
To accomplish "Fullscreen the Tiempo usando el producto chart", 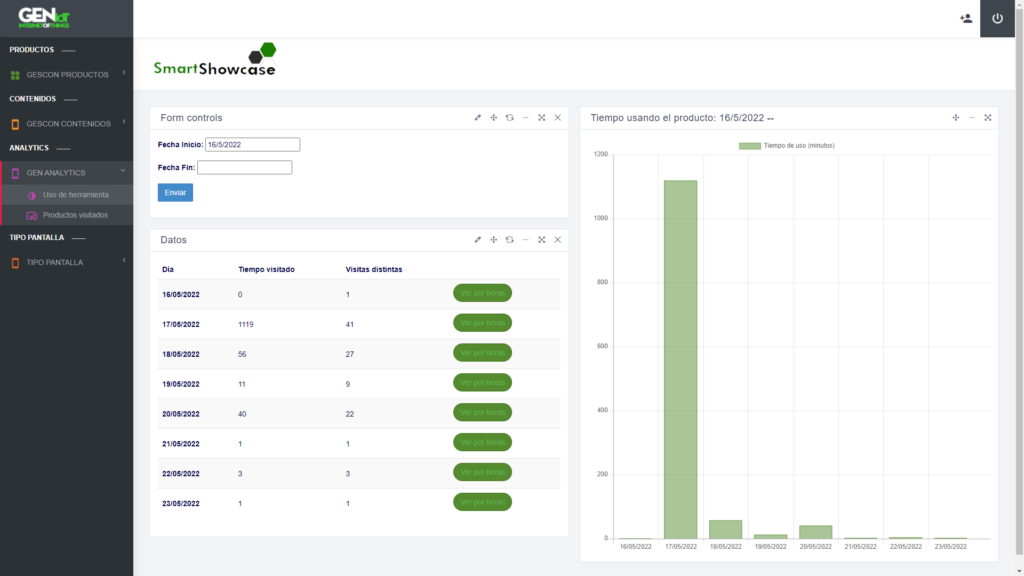I will (x=987, y=118).
